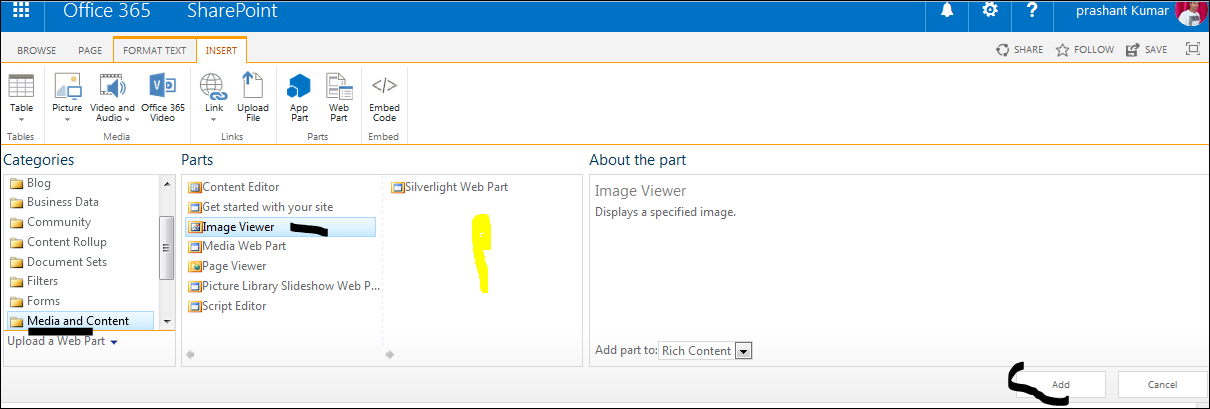Select Get started with your site part
Image resolution: width=1210 pixels, height=409 pixels.
coord(268,207)
